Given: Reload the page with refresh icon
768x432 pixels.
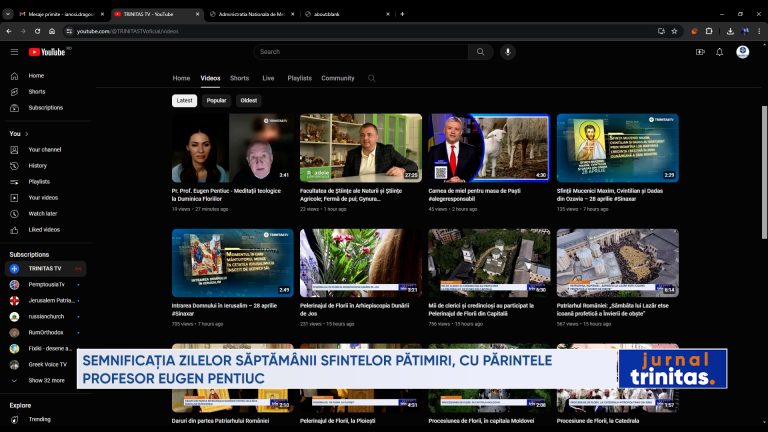Looking at the screenshot, I should [x=38, y=31].
